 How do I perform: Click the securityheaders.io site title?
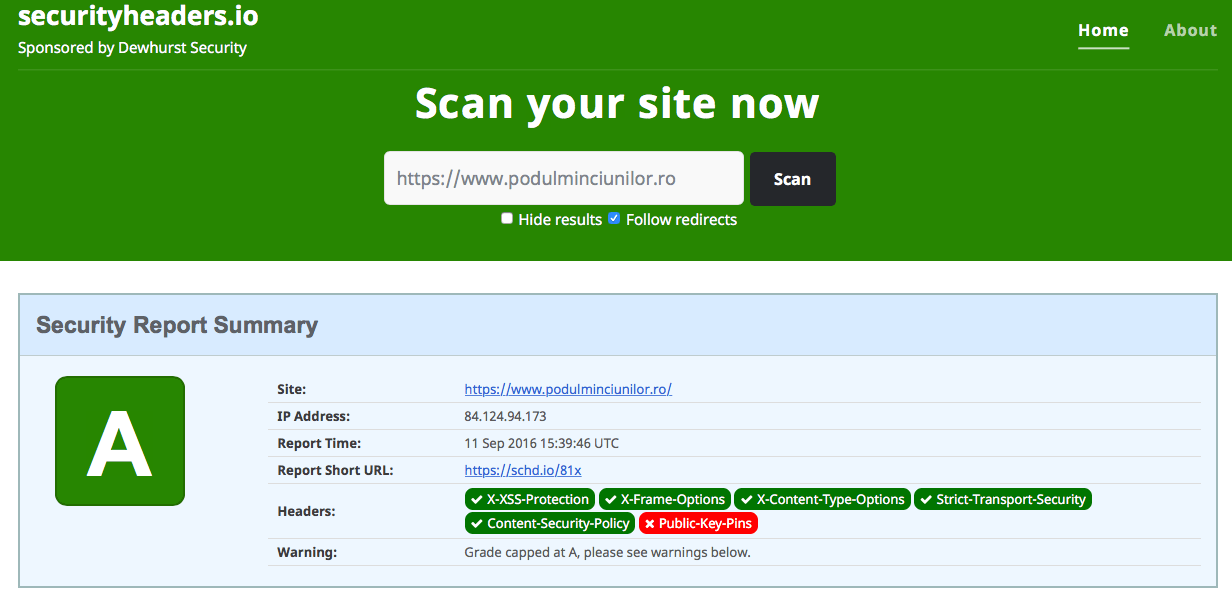pyautogui.click(x=138, y=16)
